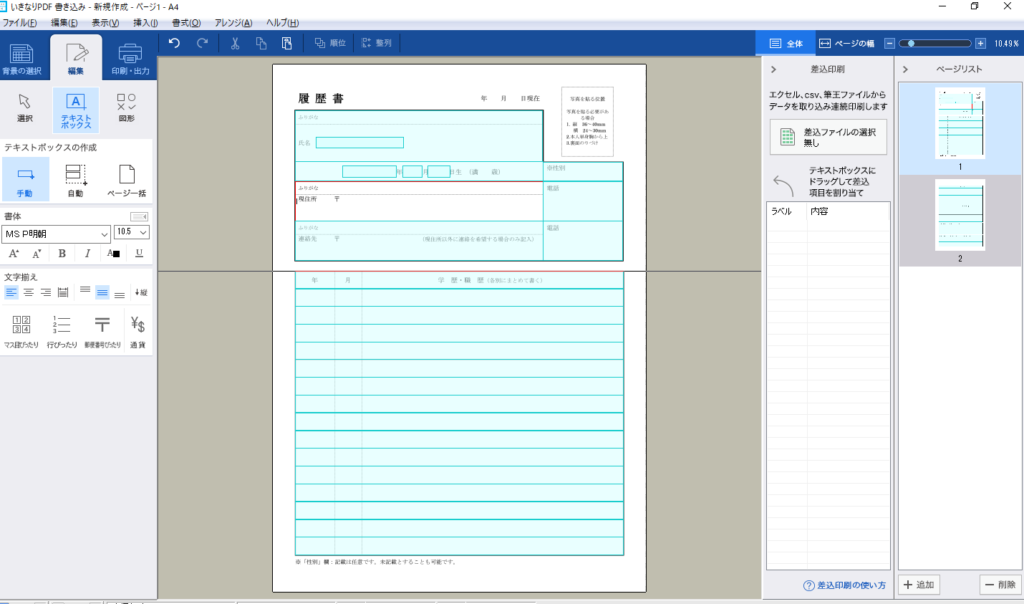Choose the 図形 shapes tool
This screenshot has width=1024, height=604.
(127, 108)
